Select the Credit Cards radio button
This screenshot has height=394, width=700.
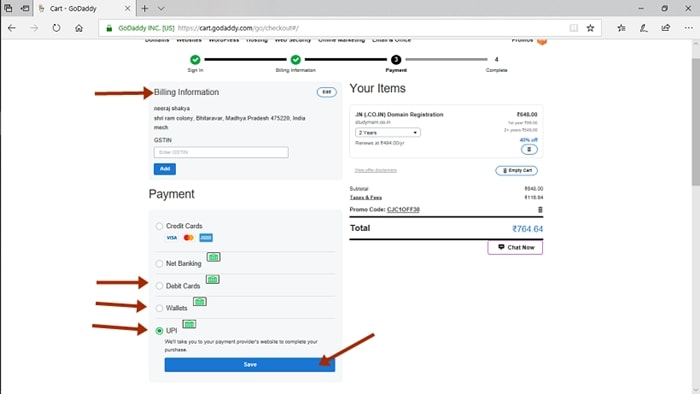(159, 226)
